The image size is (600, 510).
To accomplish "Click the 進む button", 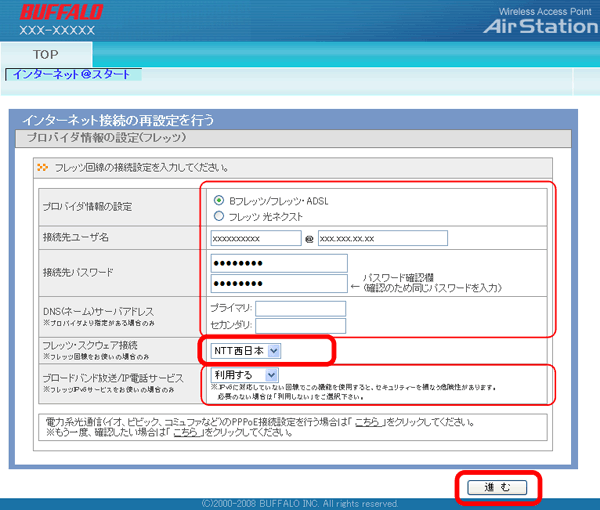I will click(497, 487).
